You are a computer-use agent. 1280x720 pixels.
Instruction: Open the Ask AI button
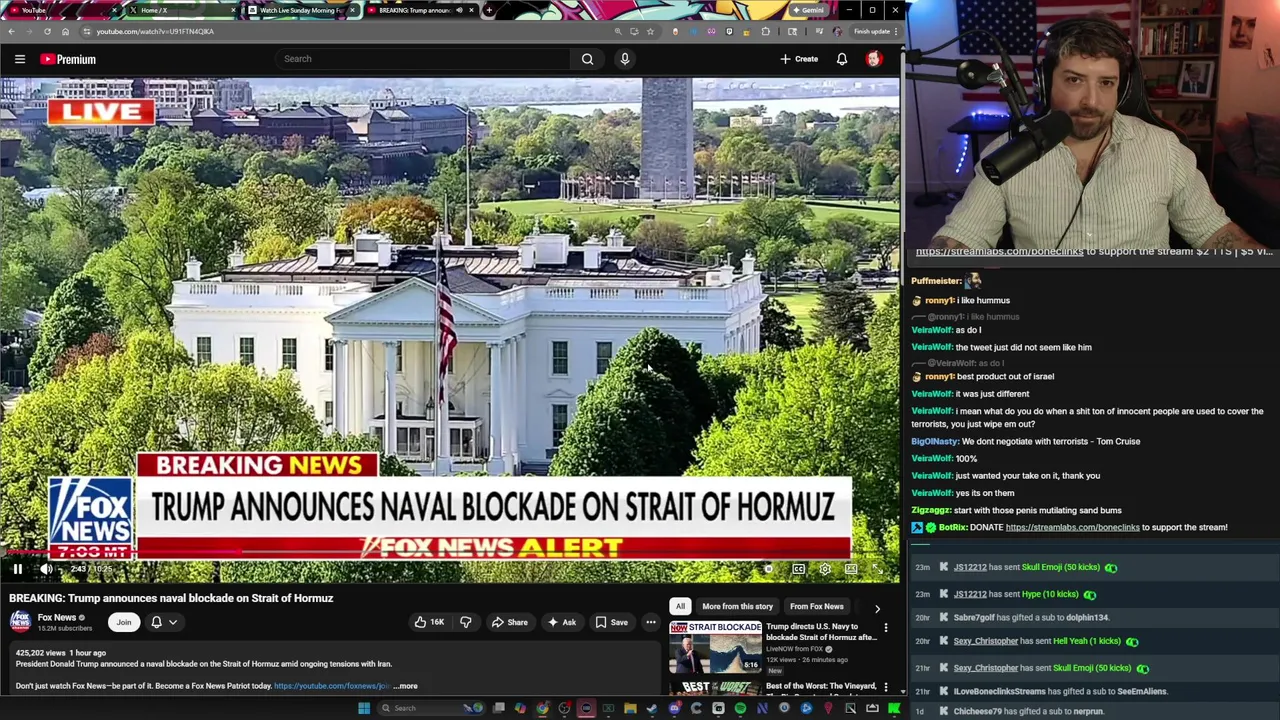click(561, 622)
